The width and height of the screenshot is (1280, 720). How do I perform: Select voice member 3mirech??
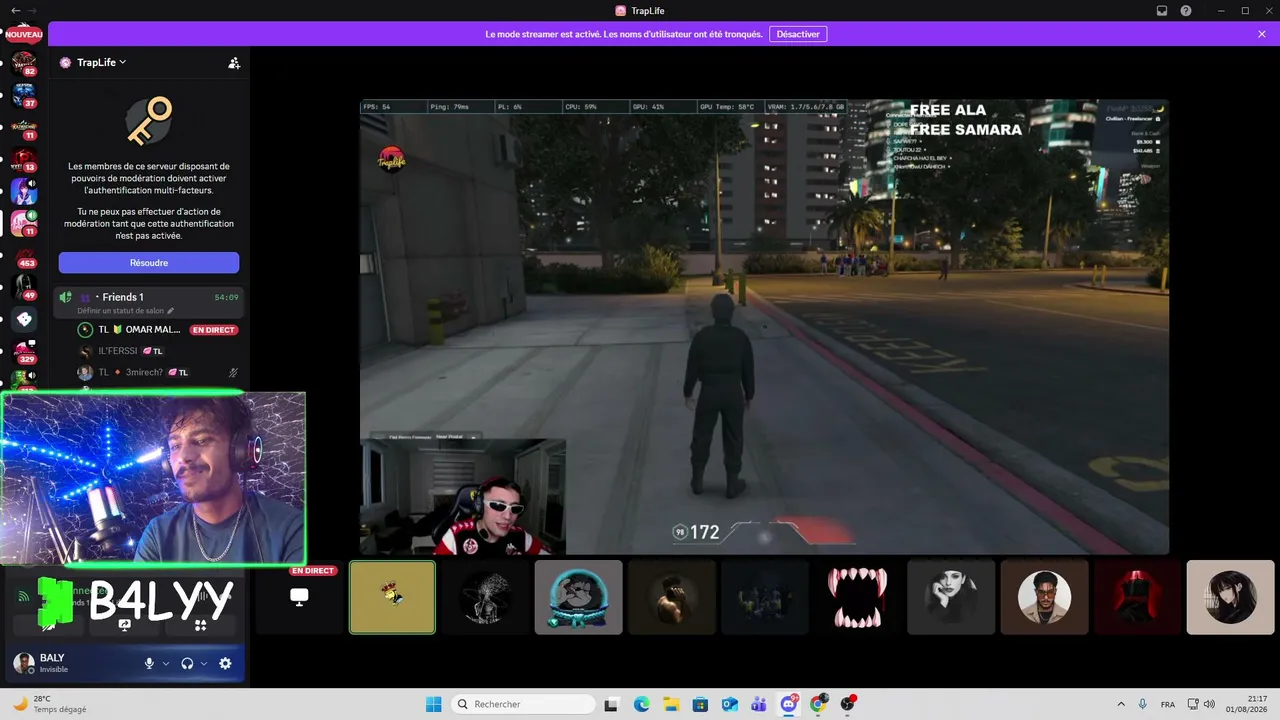click(x=158, y=373)
